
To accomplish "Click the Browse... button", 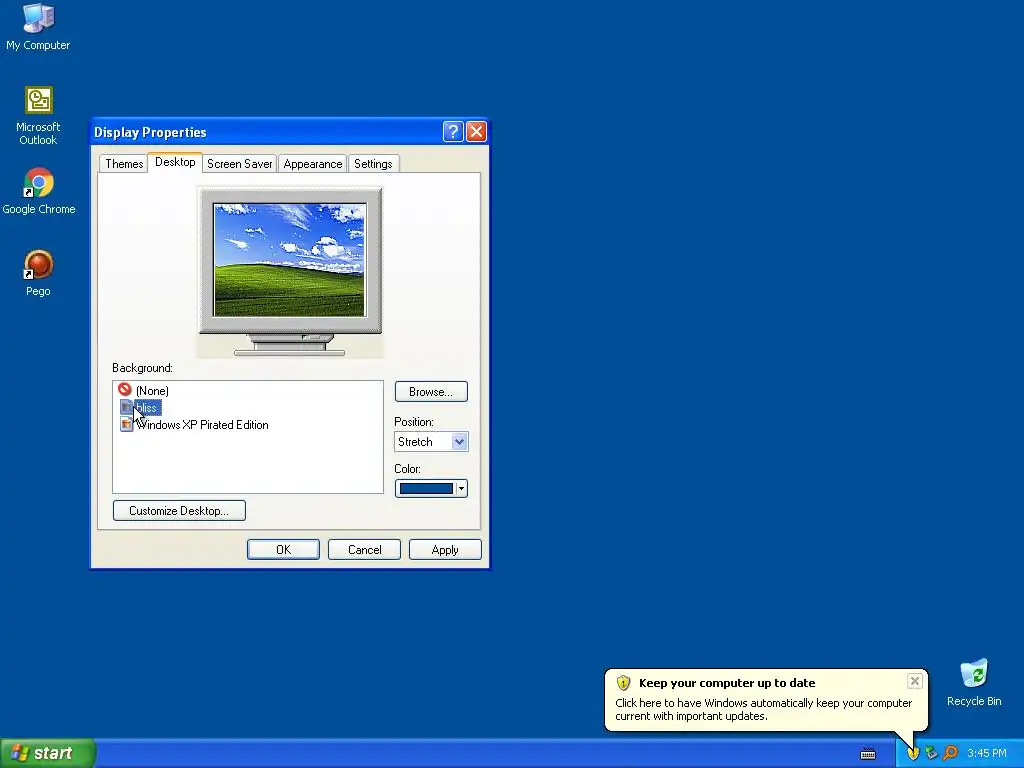I will tap(431, 392).
